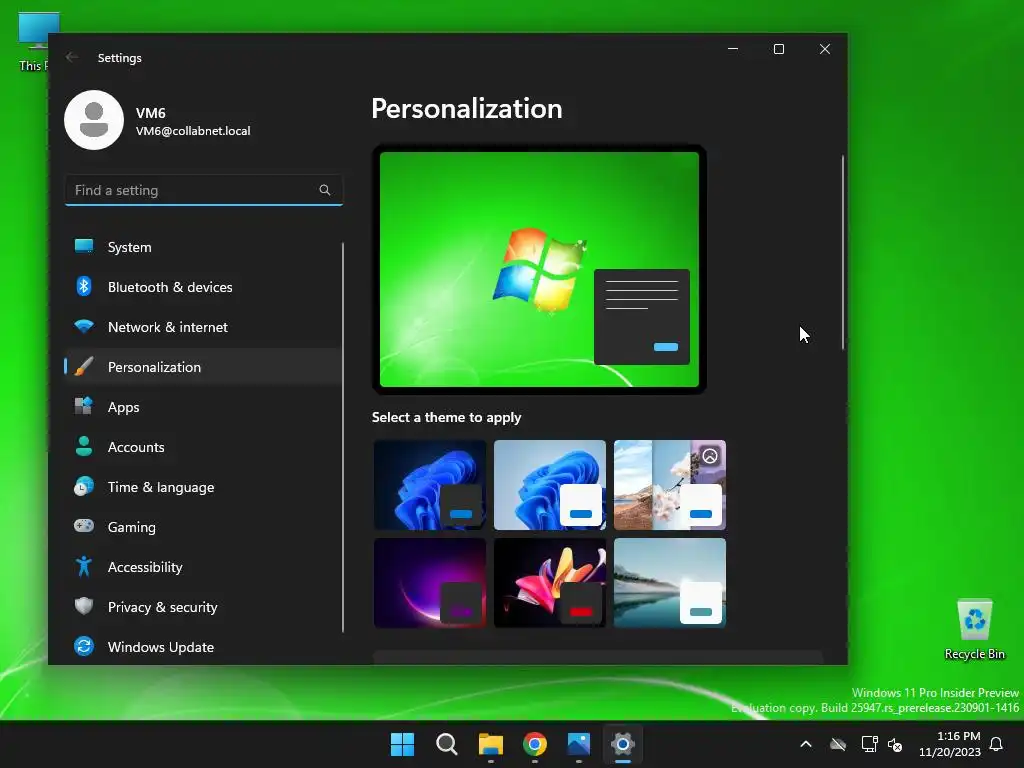This screenshot has width=1024, height=768.
Task: Click the Accessibility figure icon
Action: pos(84,566)
